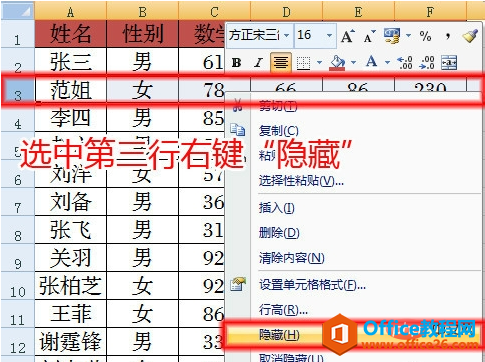Image resolution: width=485 pixels, height=362 pixels.
Task: Click cell with value 31
Action: [202, 230]
